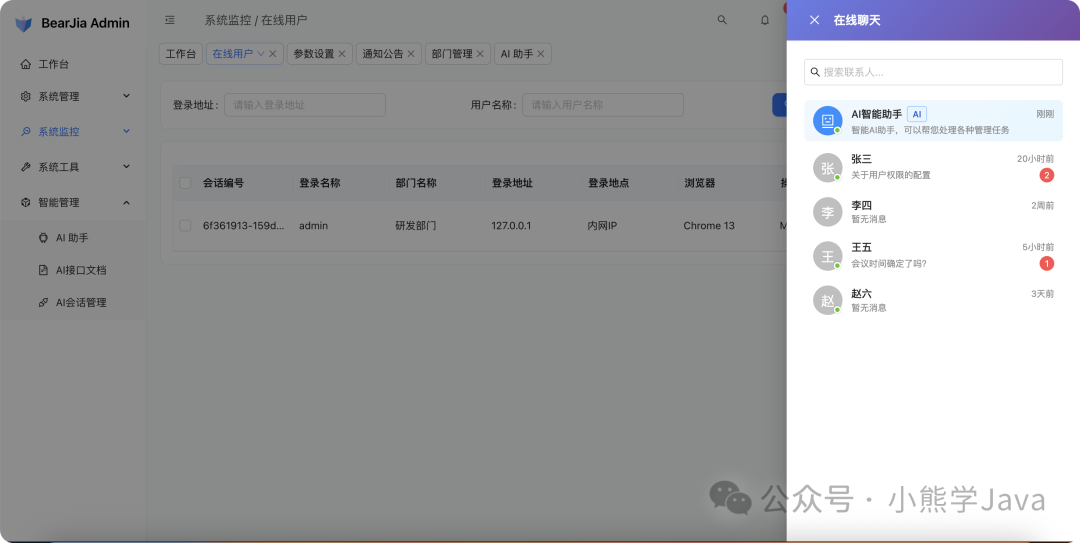Click the 研发部门 cell in table
Image resolution: width=1080 pixels, height=543 pixels.
point(415,225)
